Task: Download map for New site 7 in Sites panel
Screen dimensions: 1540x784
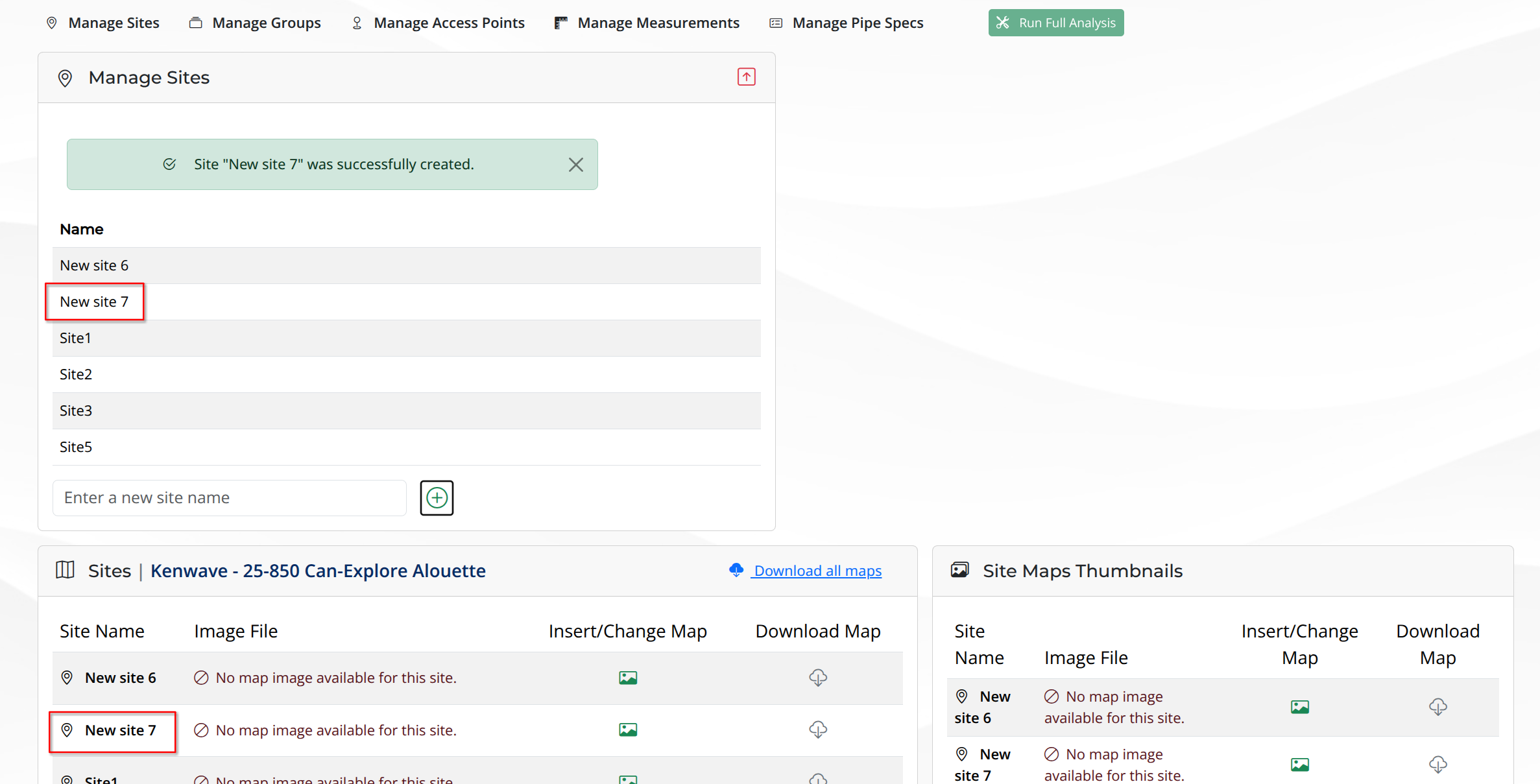Action: pos(818,730)
